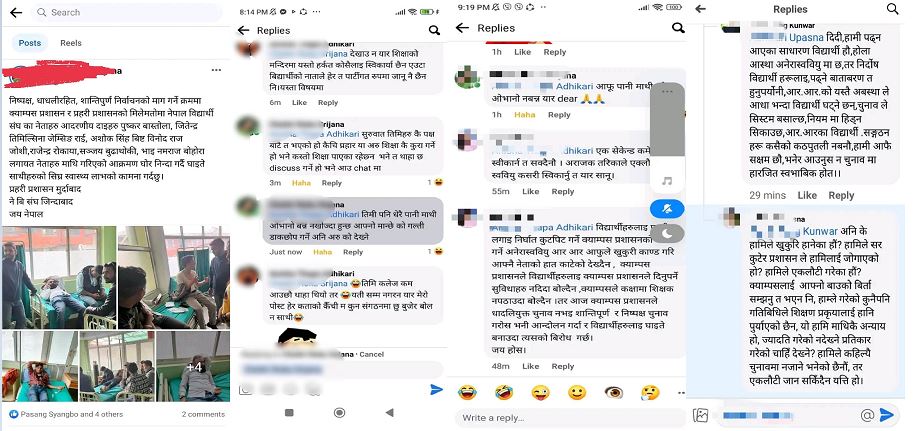The image size is (921, 431).
Task: Switch to the Reels tab
Action: 70,43
